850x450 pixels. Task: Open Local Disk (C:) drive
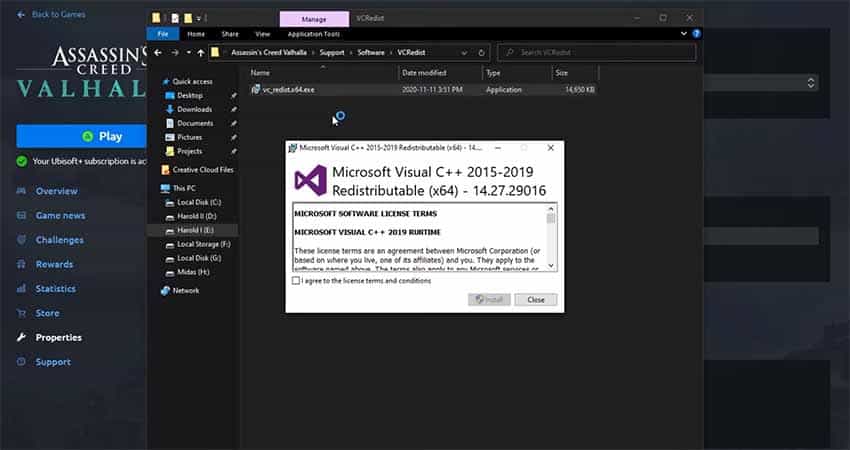(199, 202)
